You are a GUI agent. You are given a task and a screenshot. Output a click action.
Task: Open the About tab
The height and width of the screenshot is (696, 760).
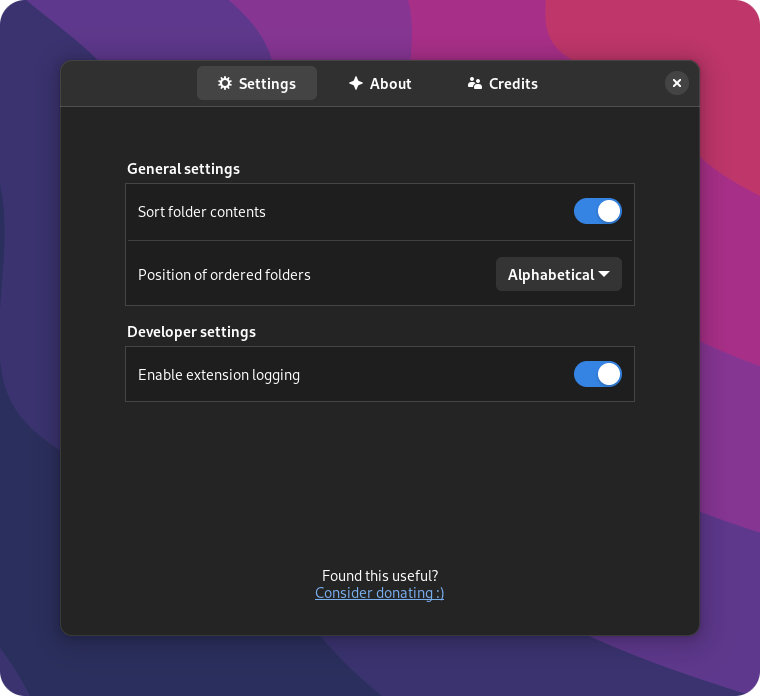380,83
